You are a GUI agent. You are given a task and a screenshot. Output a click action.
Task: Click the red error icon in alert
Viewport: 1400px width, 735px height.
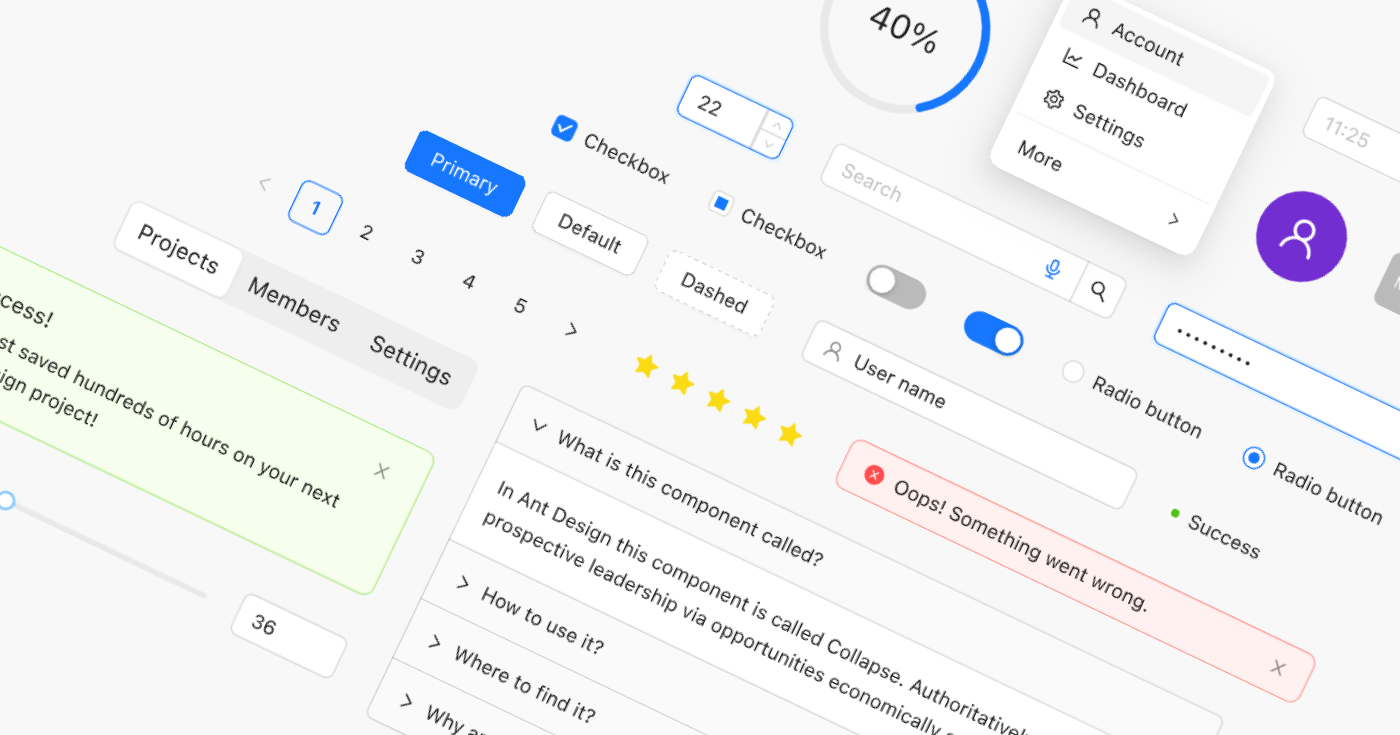874,475
